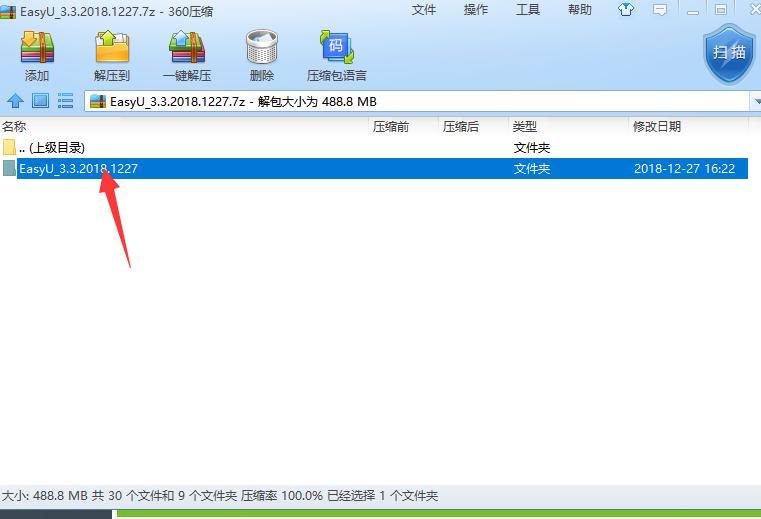The image size is (761, 519).
Task: Go up one level with blue arrow
Action: pyautogui.click(x=16, y=101)
